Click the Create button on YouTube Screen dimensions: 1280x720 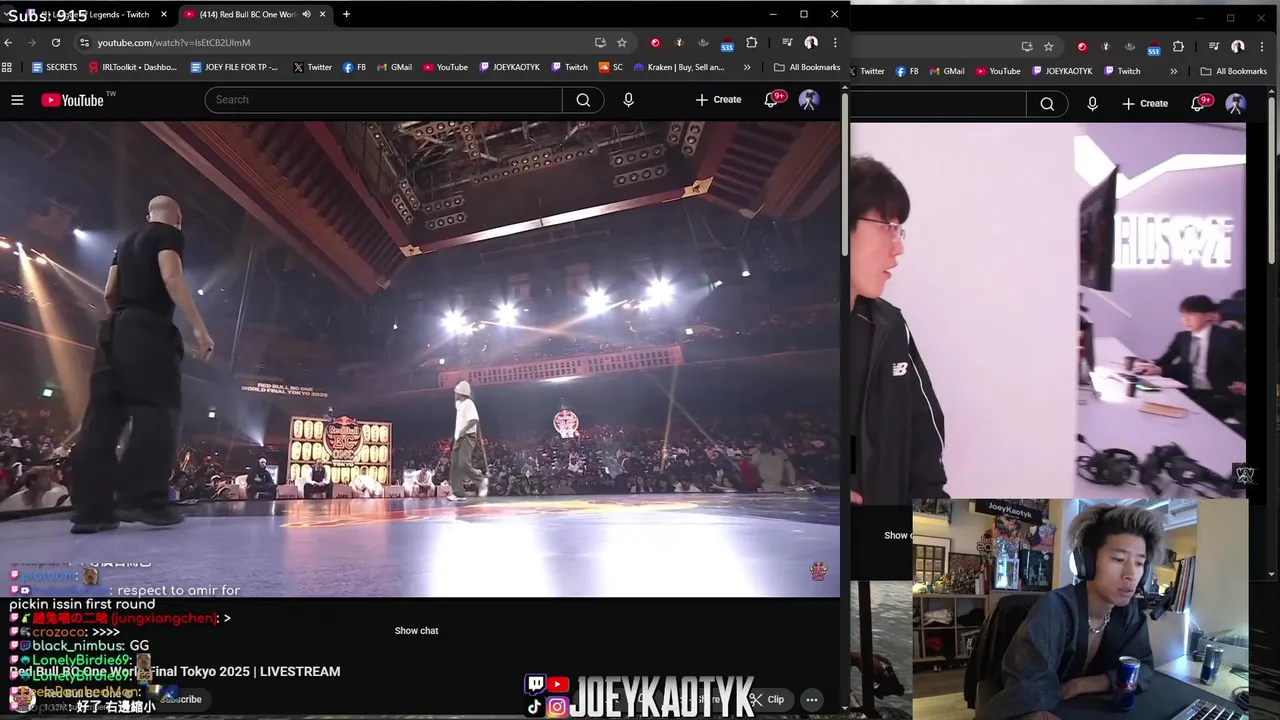tap(719, 100)
